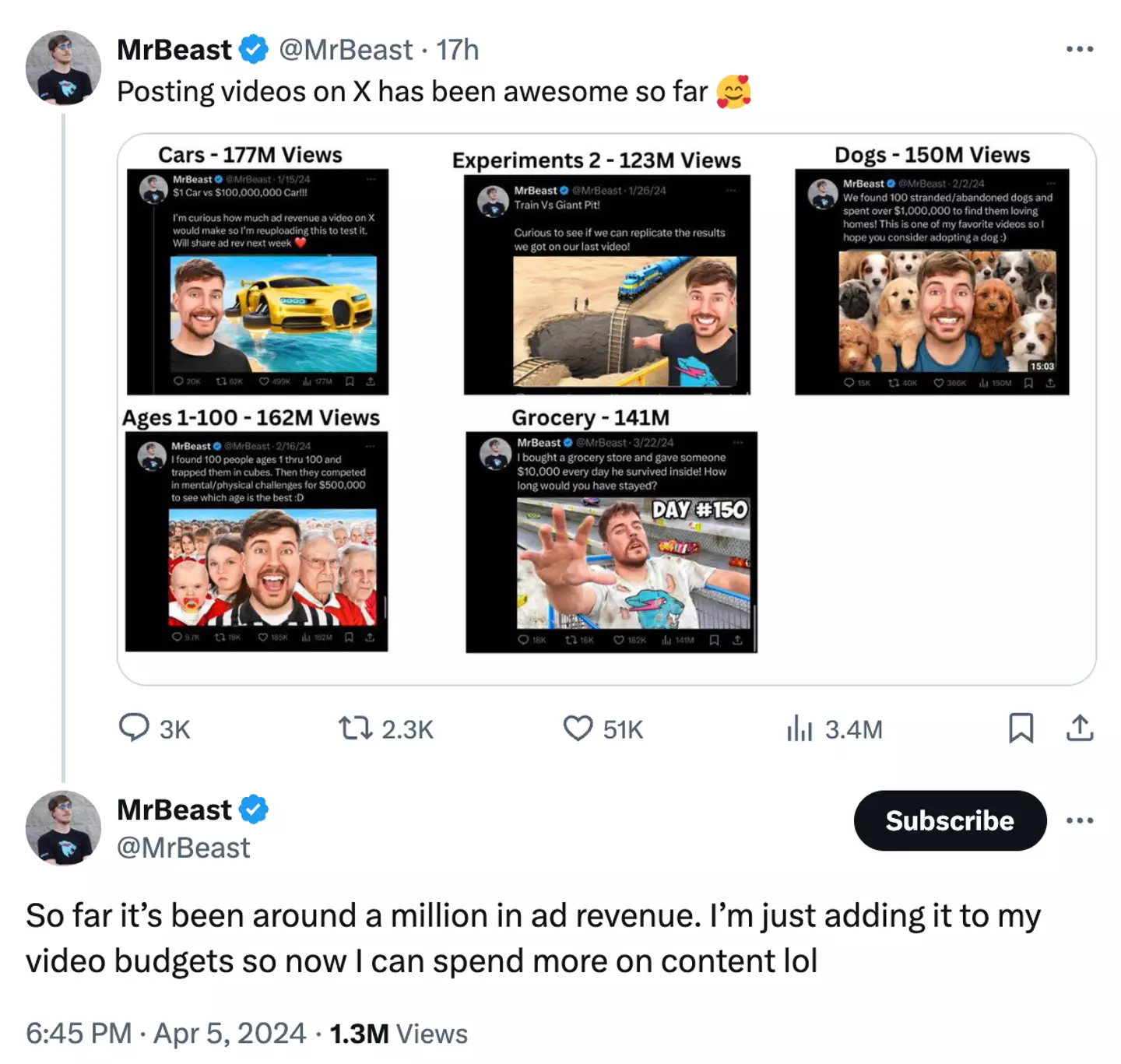Screen dimensions: 1121x1064
Task: Click MrBeast display name on reply tweet
Action: [x=174, y=809]
